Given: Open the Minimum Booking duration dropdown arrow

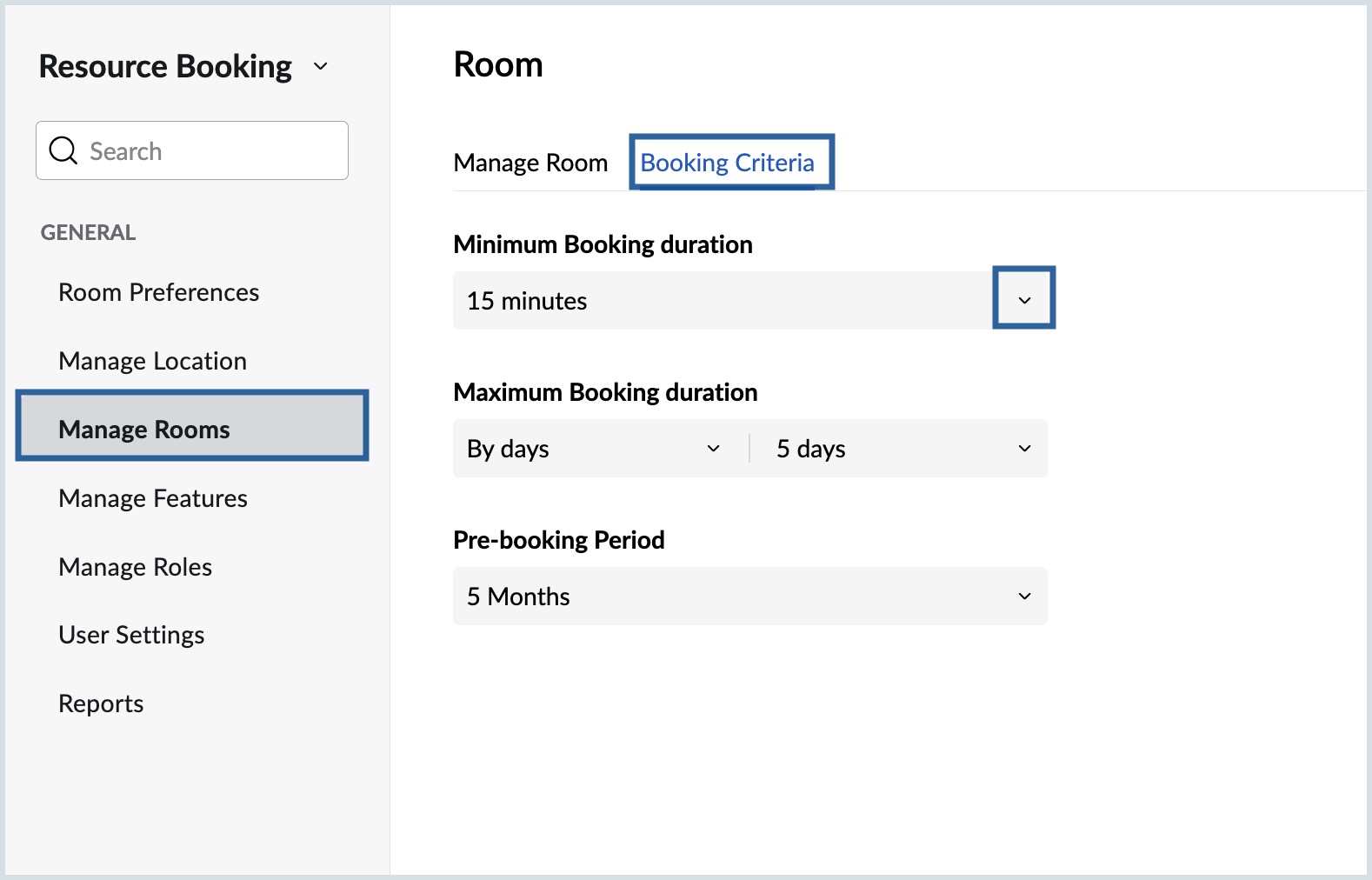Looking at the screenshot, I should coord(1024,300).
